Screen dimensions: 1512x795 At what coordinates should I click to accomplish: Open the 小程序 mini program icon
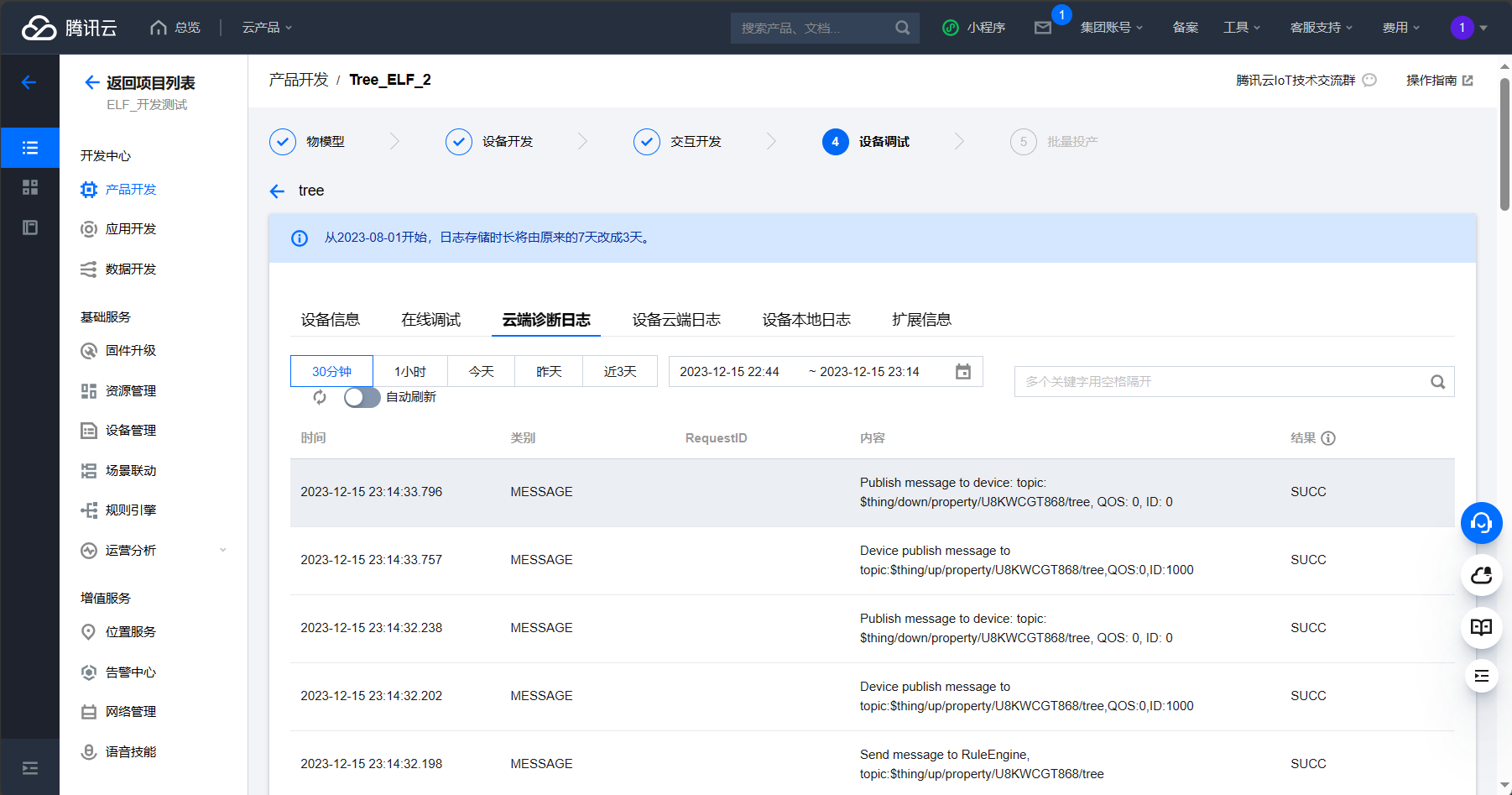951,28
